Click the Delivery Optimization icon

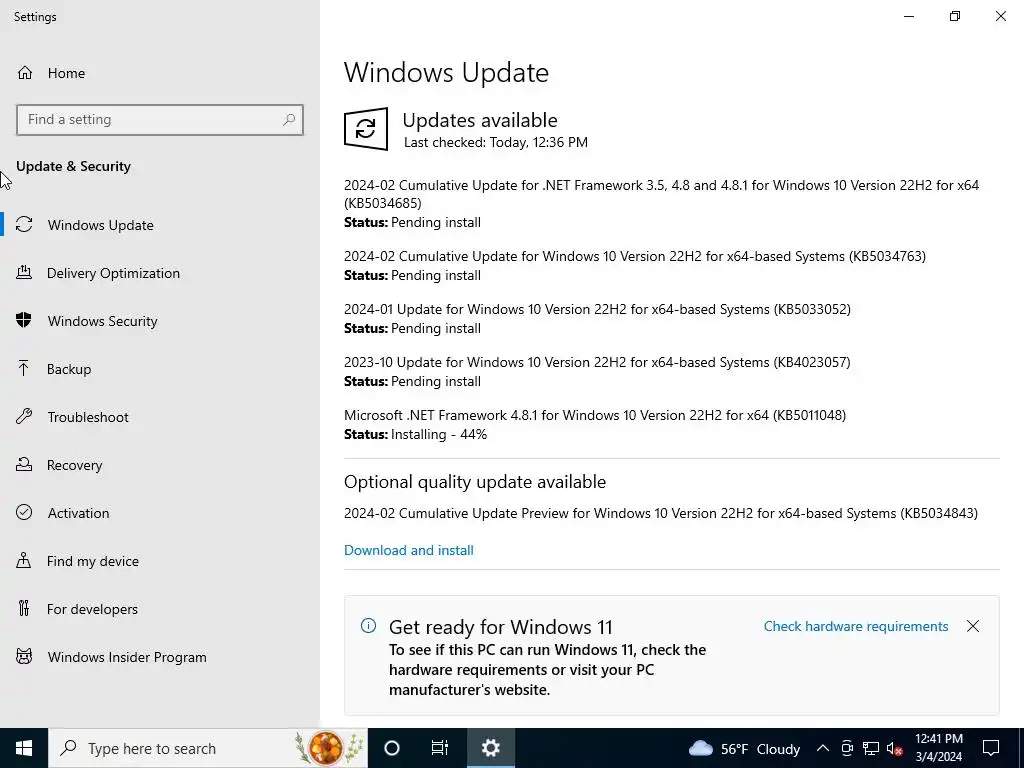pyautogui.click(x=24, y=272)
